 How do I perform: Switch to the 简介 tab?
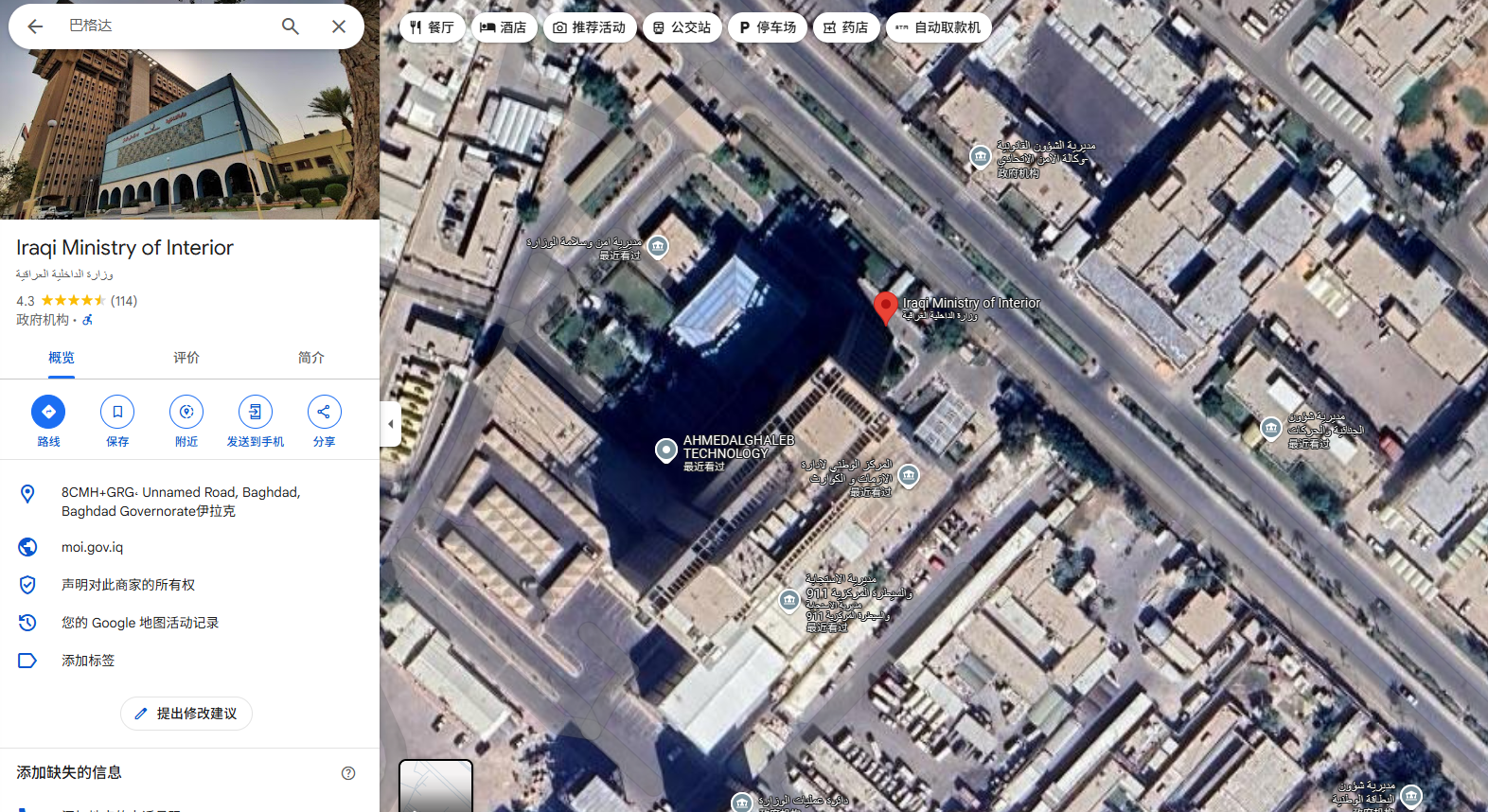(311, 358)
